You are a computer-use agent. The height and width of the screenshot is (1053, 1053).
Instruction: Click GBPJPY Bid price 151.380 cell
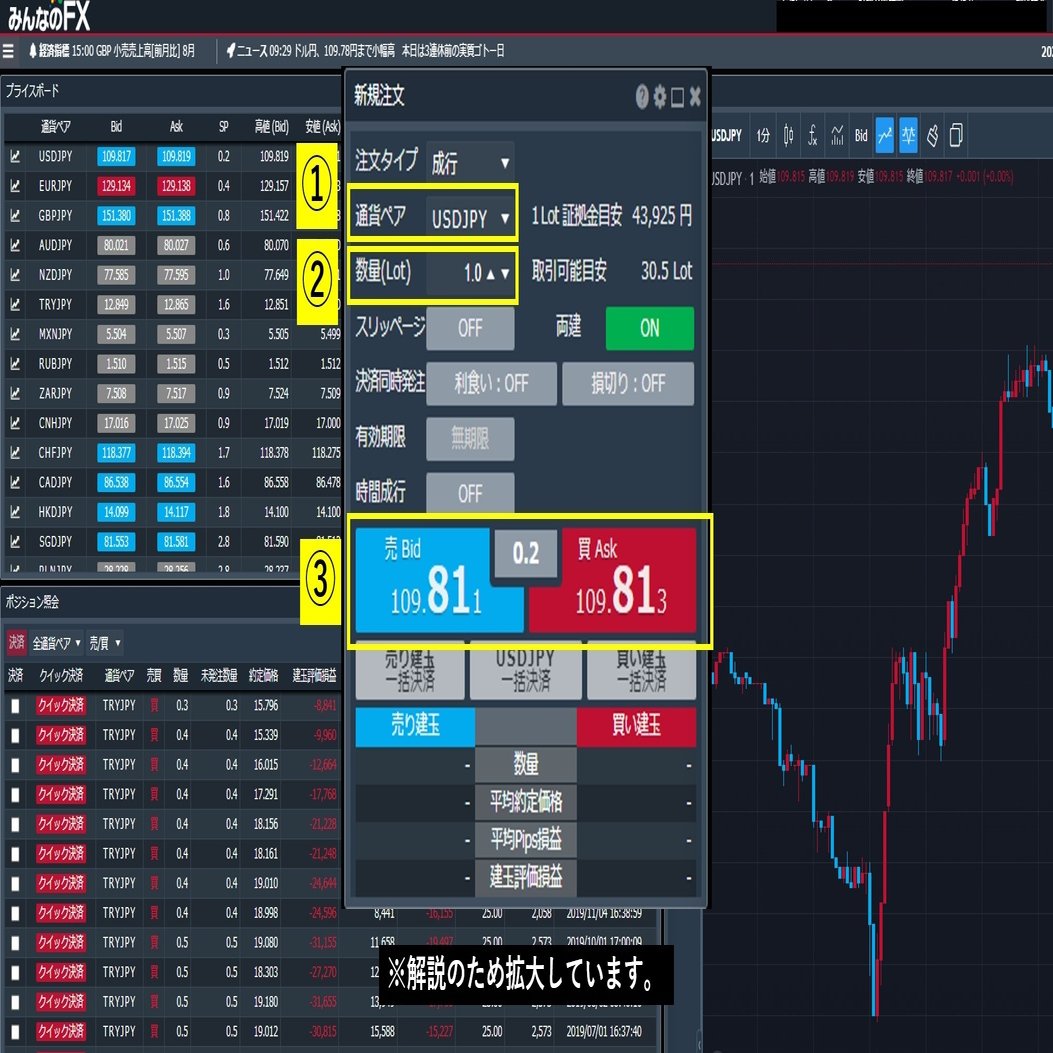click(116, 216)
